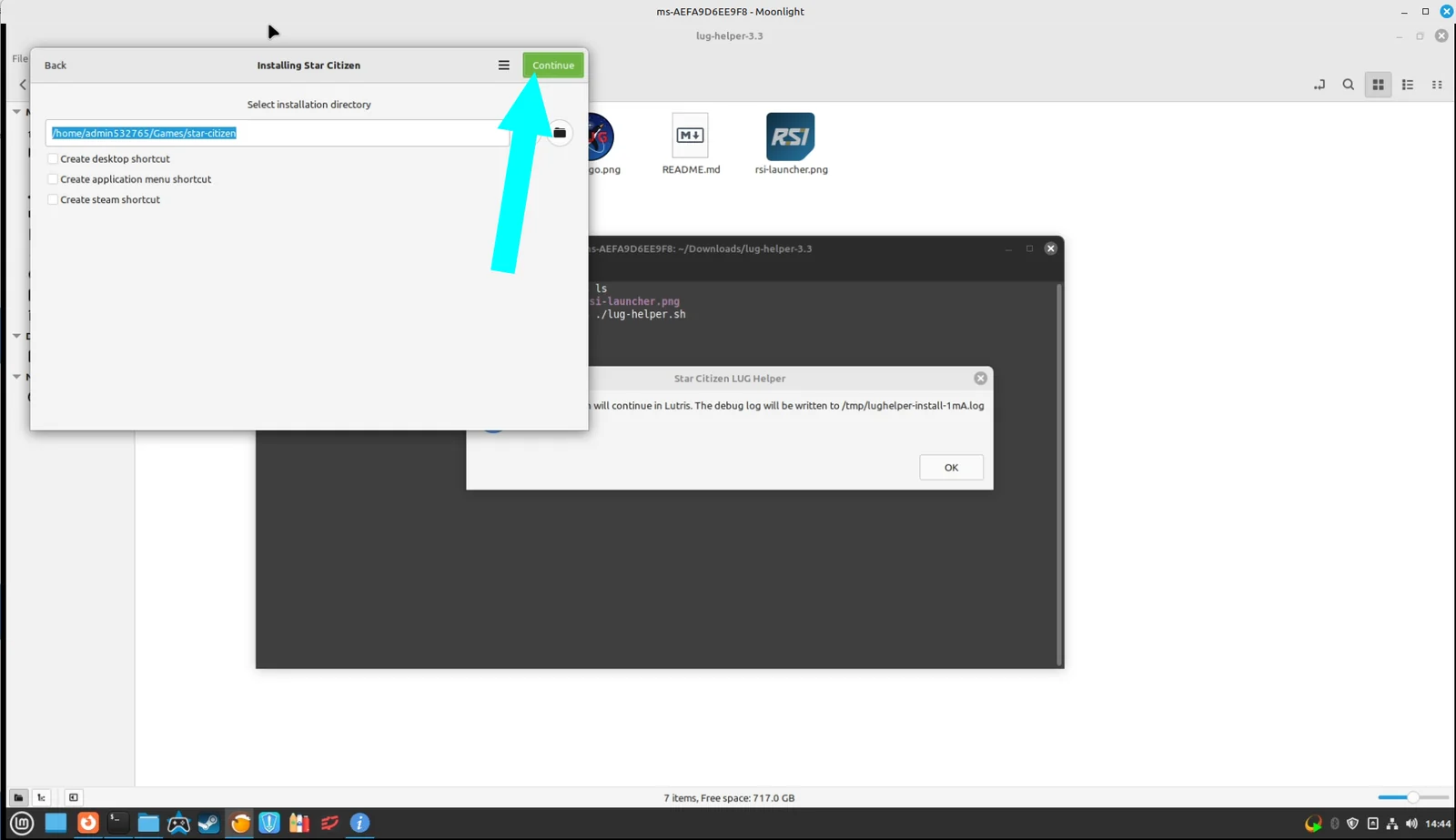1456x840 pixels.
Task: Open blue shield app in taskbar
Action: click(269, 824)
